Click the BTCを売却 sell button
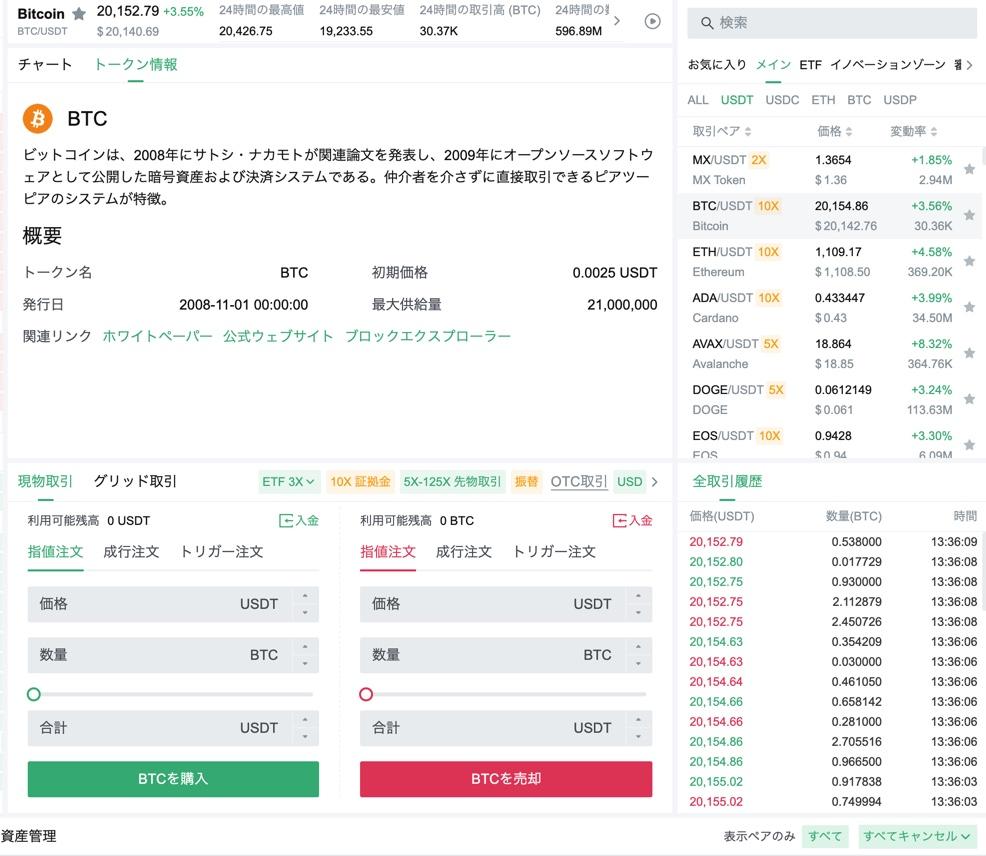This screenshot has height=856, width=986. click(506, 779)
